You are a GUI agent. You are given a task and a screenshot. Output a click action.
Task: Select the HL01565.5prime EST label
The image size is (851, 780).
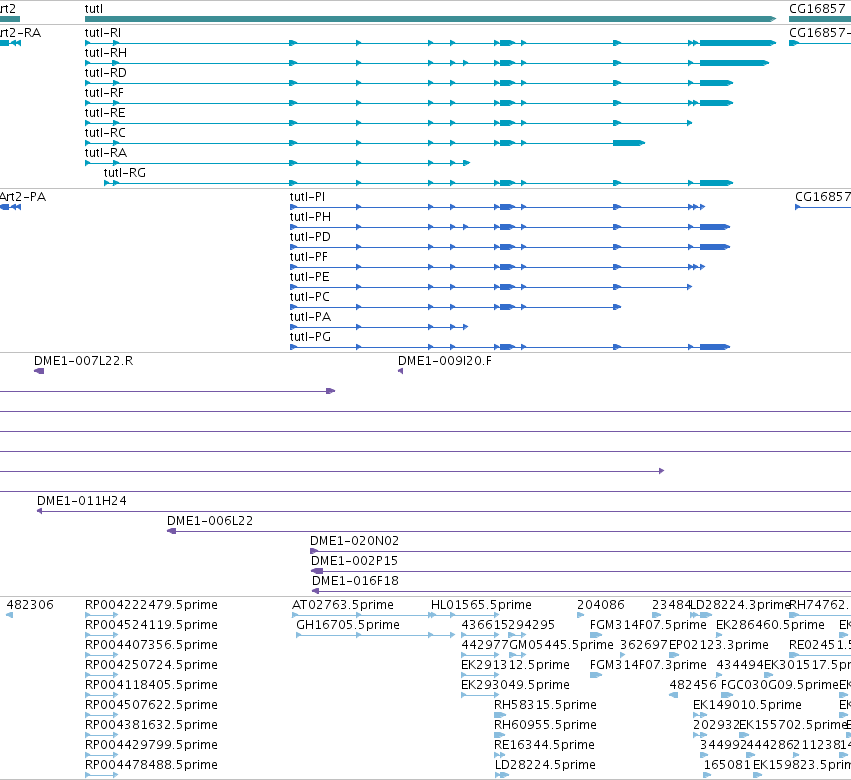coord(481,605)
